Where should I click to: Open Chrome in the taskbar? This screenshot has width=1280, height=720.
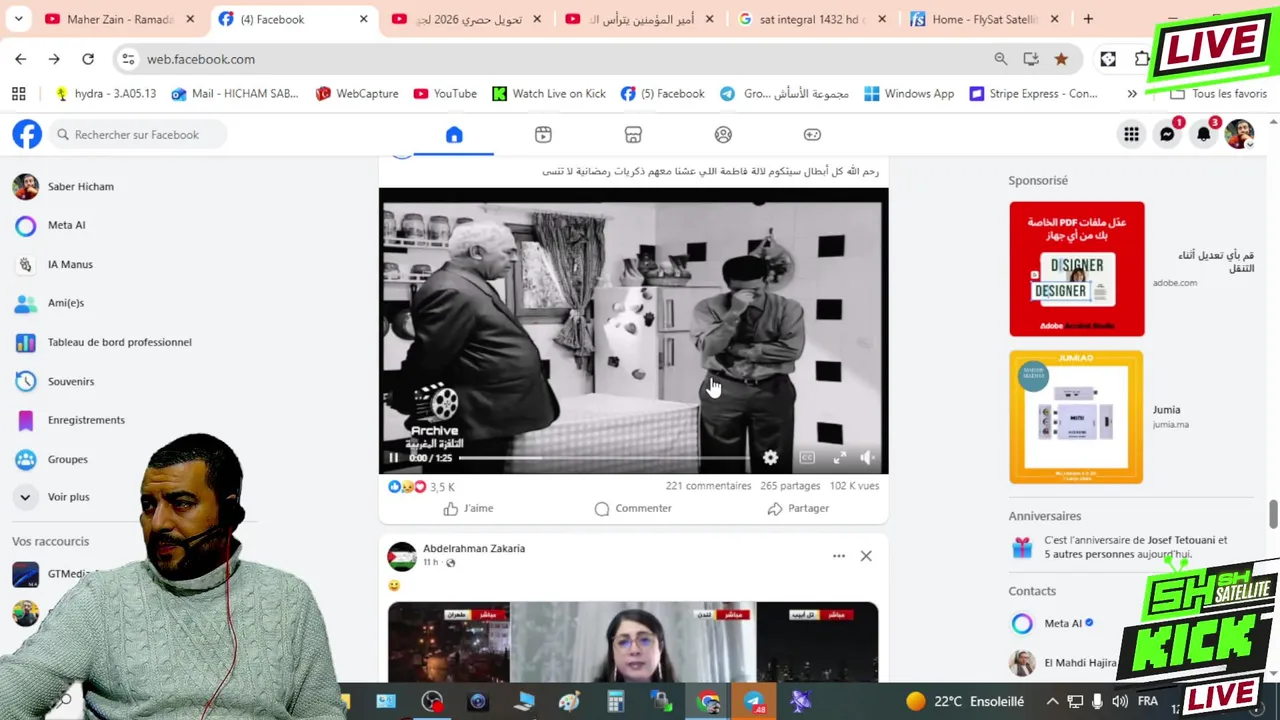(x=708, y=701)
